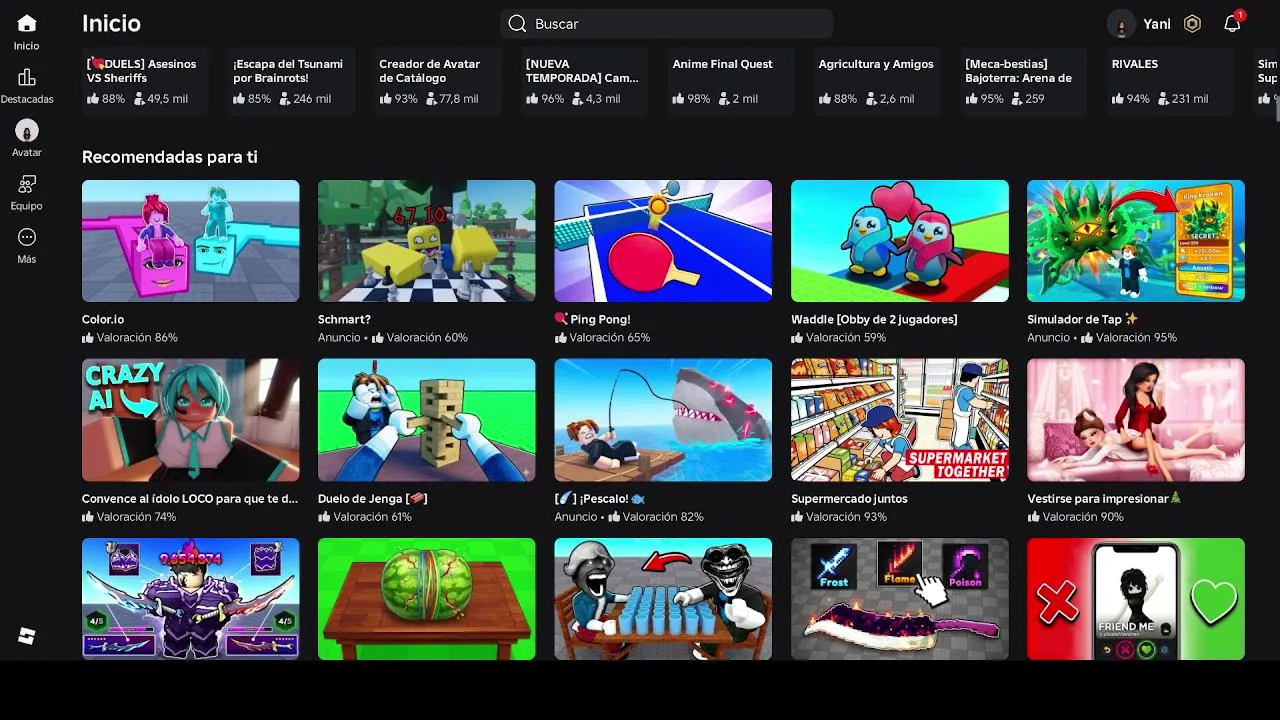Open Waddle Obby de 2 jugadores thumbnail

(x=900, y=241)
